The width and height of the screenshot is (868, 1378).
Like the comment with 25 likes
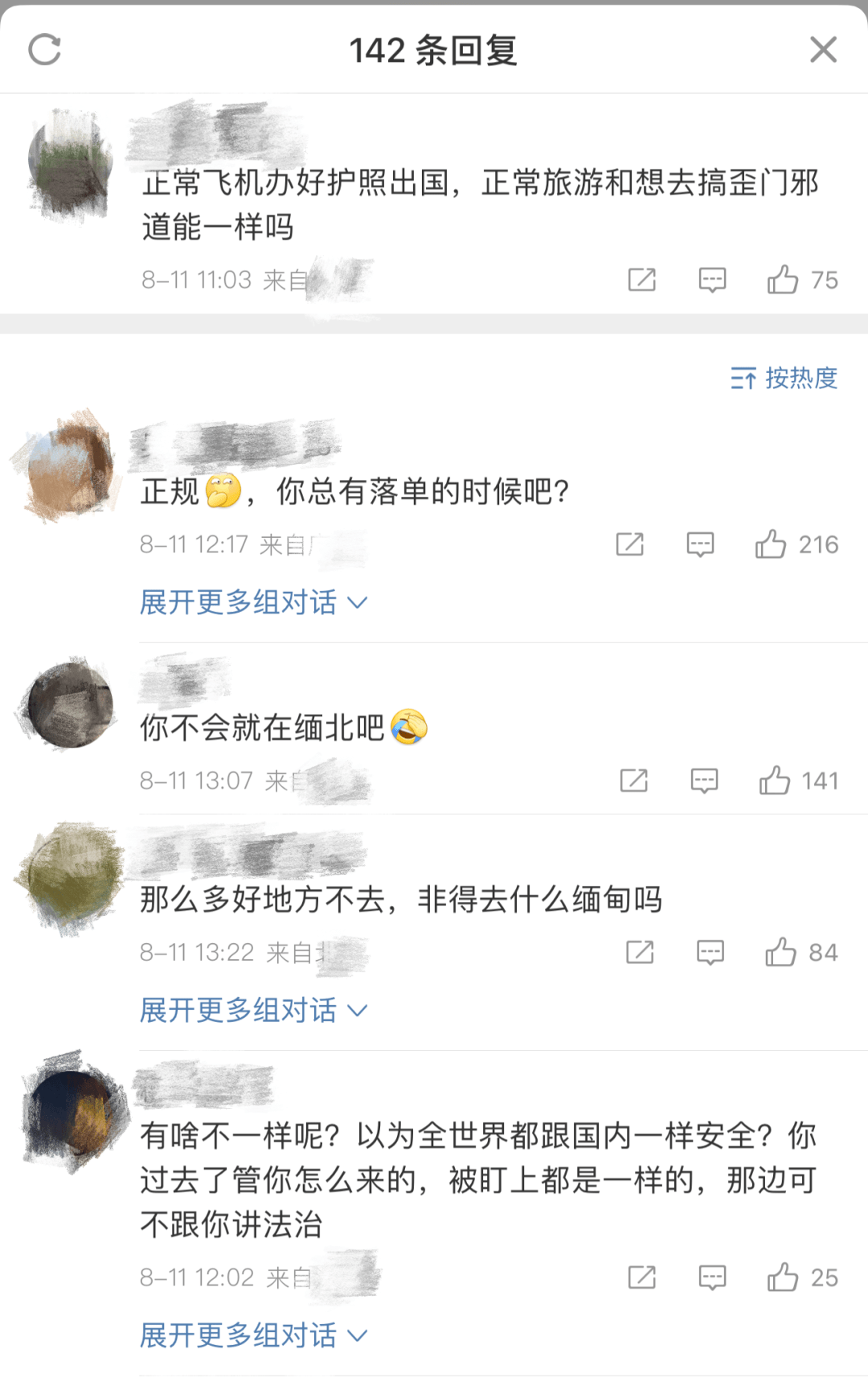802,1278
